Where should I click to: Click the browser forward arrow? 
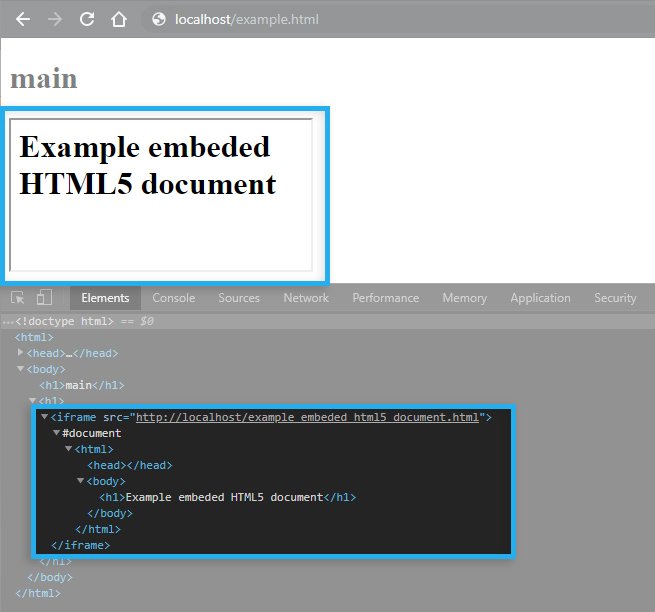55,19
